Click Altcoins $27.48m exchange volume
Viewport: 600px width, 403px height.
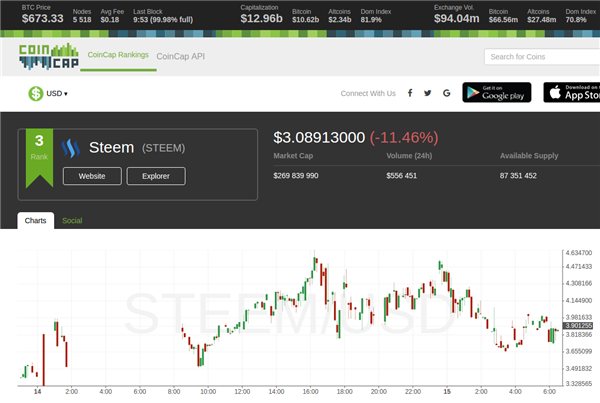(541, 16)
